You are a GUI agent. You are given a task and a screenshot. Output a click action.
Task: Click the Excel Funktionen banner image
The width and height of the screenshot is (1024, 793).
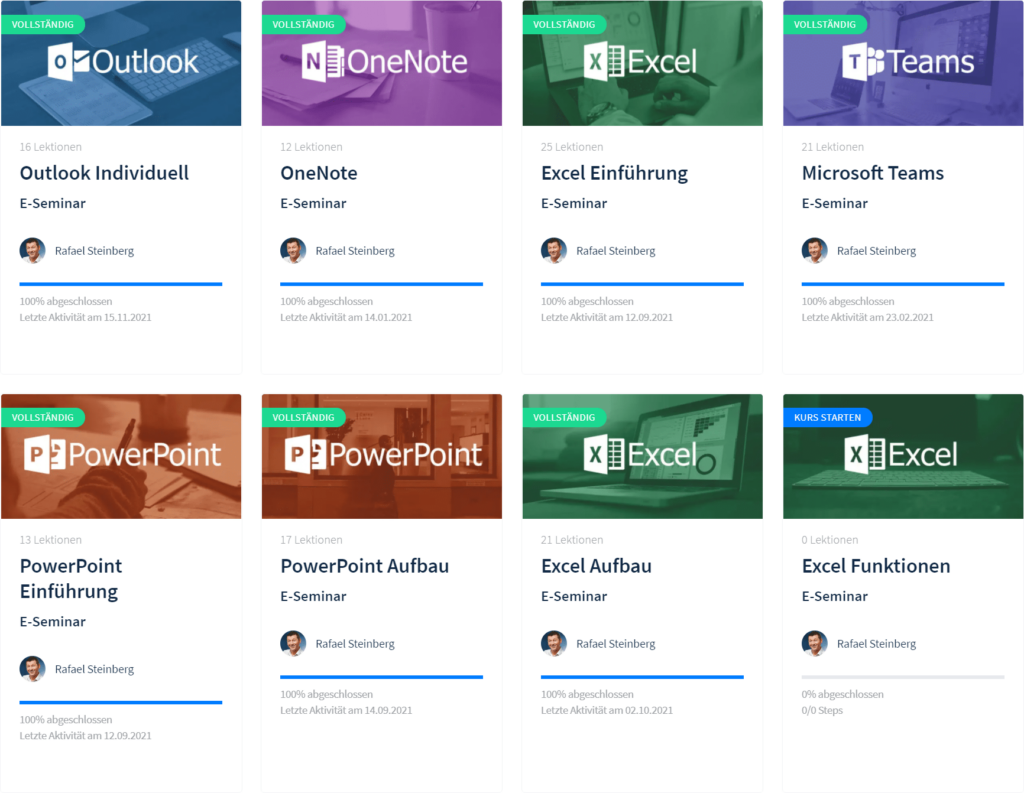[x=903, y=456]
